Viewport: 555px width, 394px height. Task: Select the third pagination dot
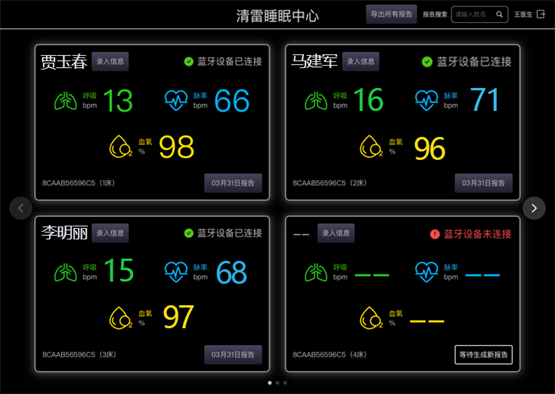pos(285,383)
